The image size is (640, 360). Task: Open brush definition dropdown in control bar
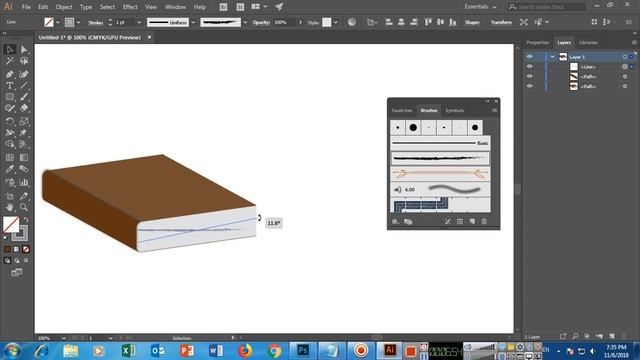(245, 22)
